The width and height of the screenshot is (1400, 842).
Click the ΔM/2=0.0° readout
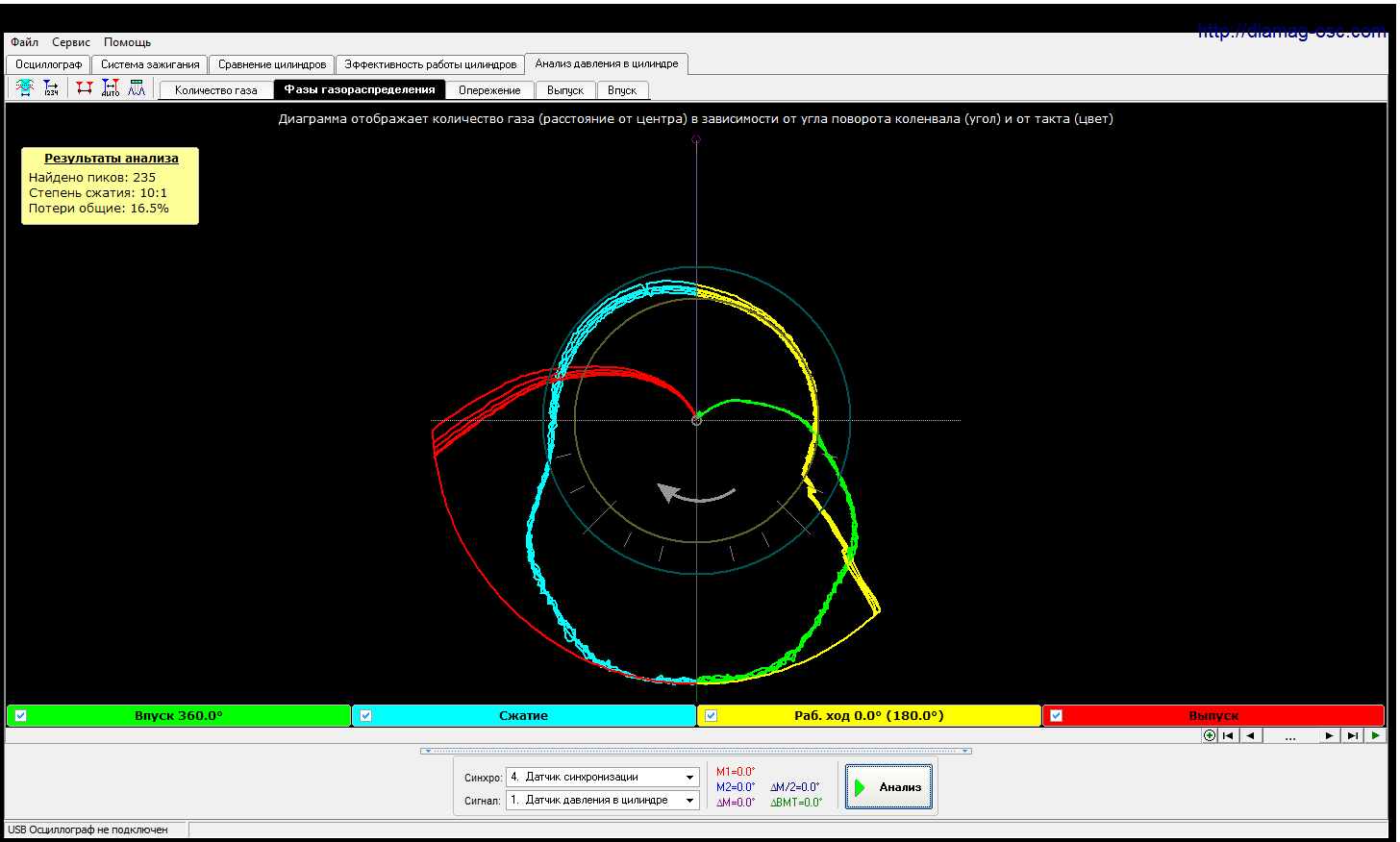point(795,787)
